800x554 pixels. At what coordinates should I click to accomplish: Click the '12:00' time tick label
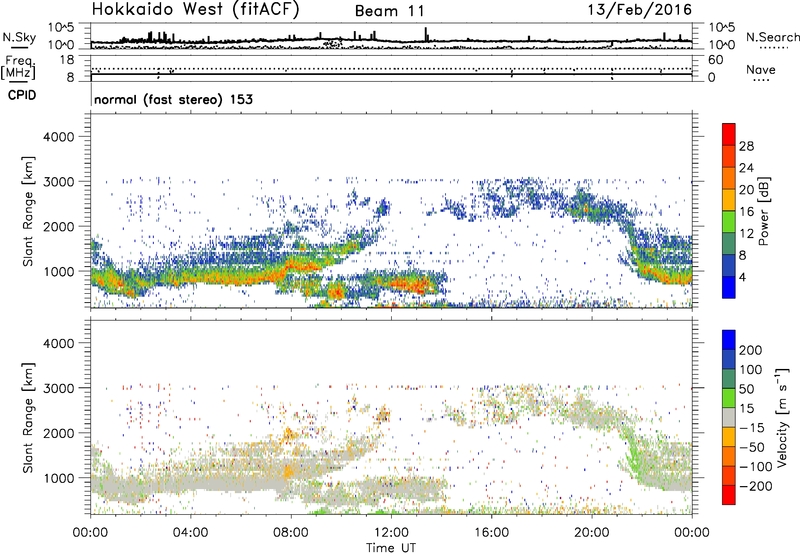(x=391, y=533)
